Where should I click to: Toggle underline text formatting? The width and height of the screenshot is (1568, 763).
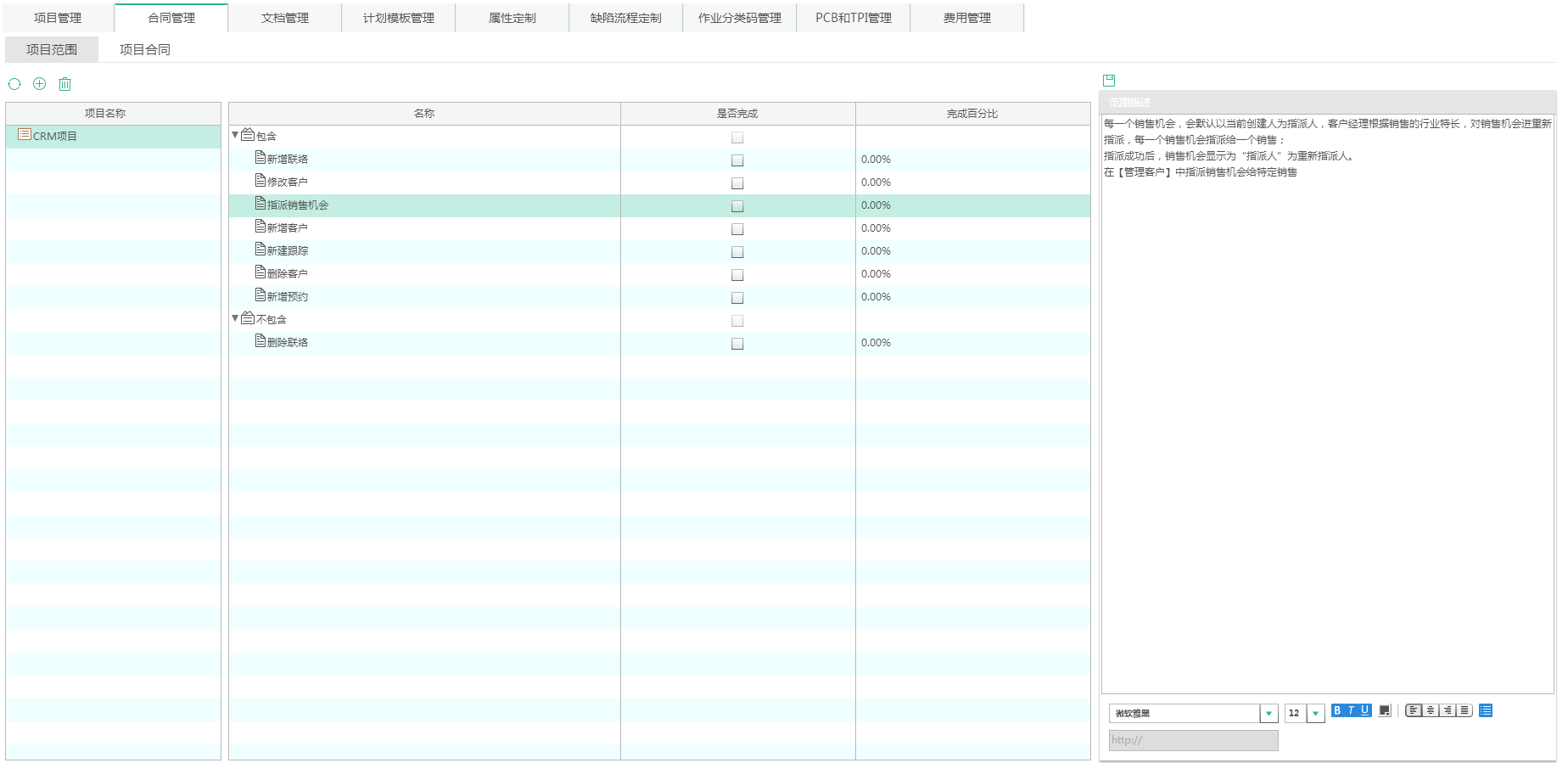1364,710
